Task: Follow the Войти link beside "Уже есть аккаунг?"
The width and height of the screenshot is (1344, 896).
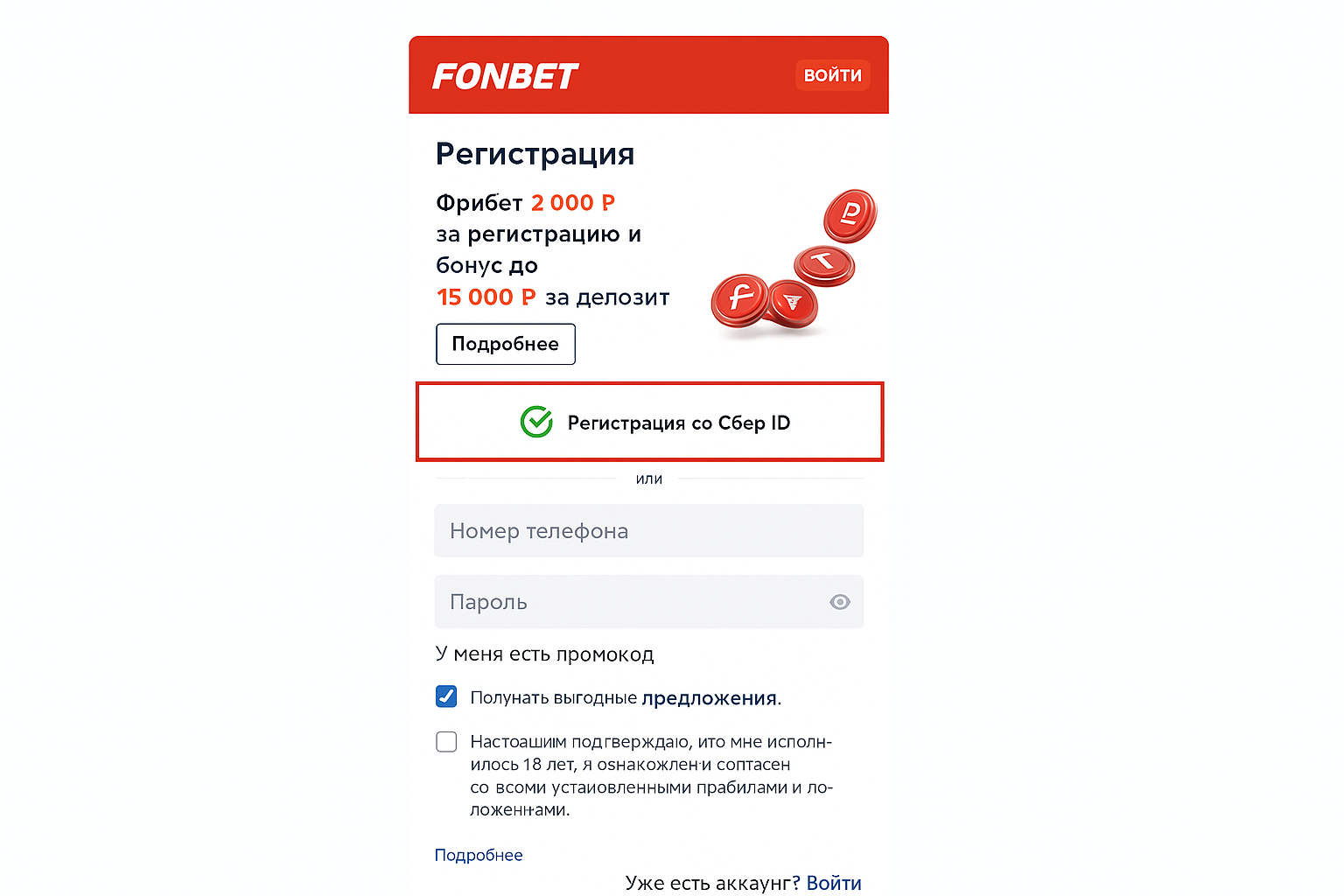Action: (834, 883)
